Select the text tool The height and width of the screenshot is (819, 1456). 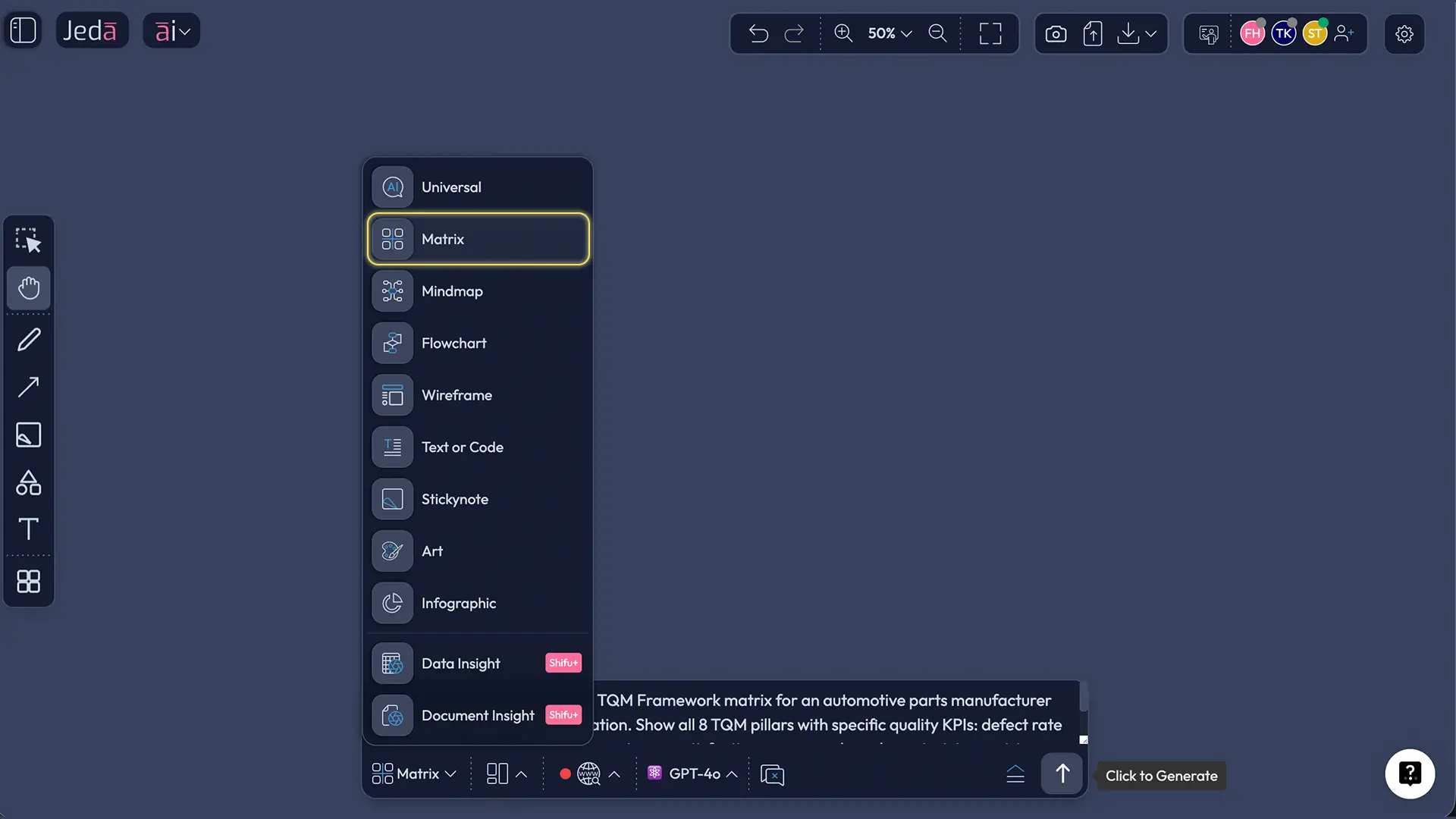pos(29,529)
